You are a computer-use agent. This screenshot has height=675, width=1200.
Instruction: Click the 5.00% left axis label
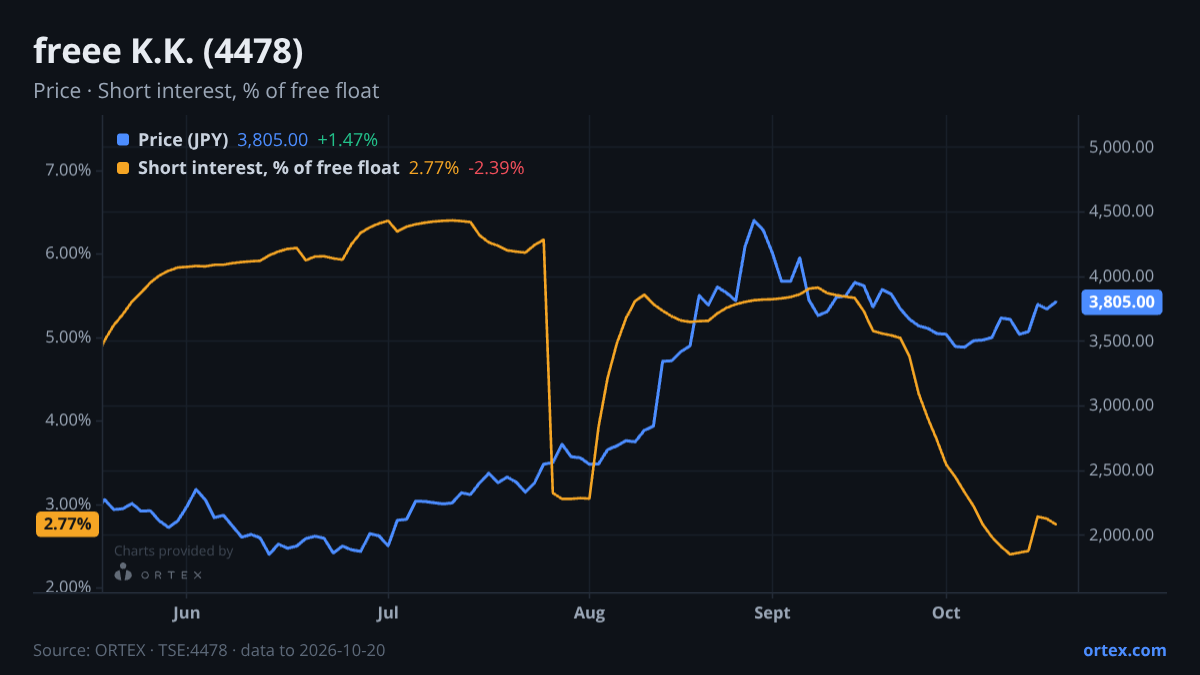68,337
